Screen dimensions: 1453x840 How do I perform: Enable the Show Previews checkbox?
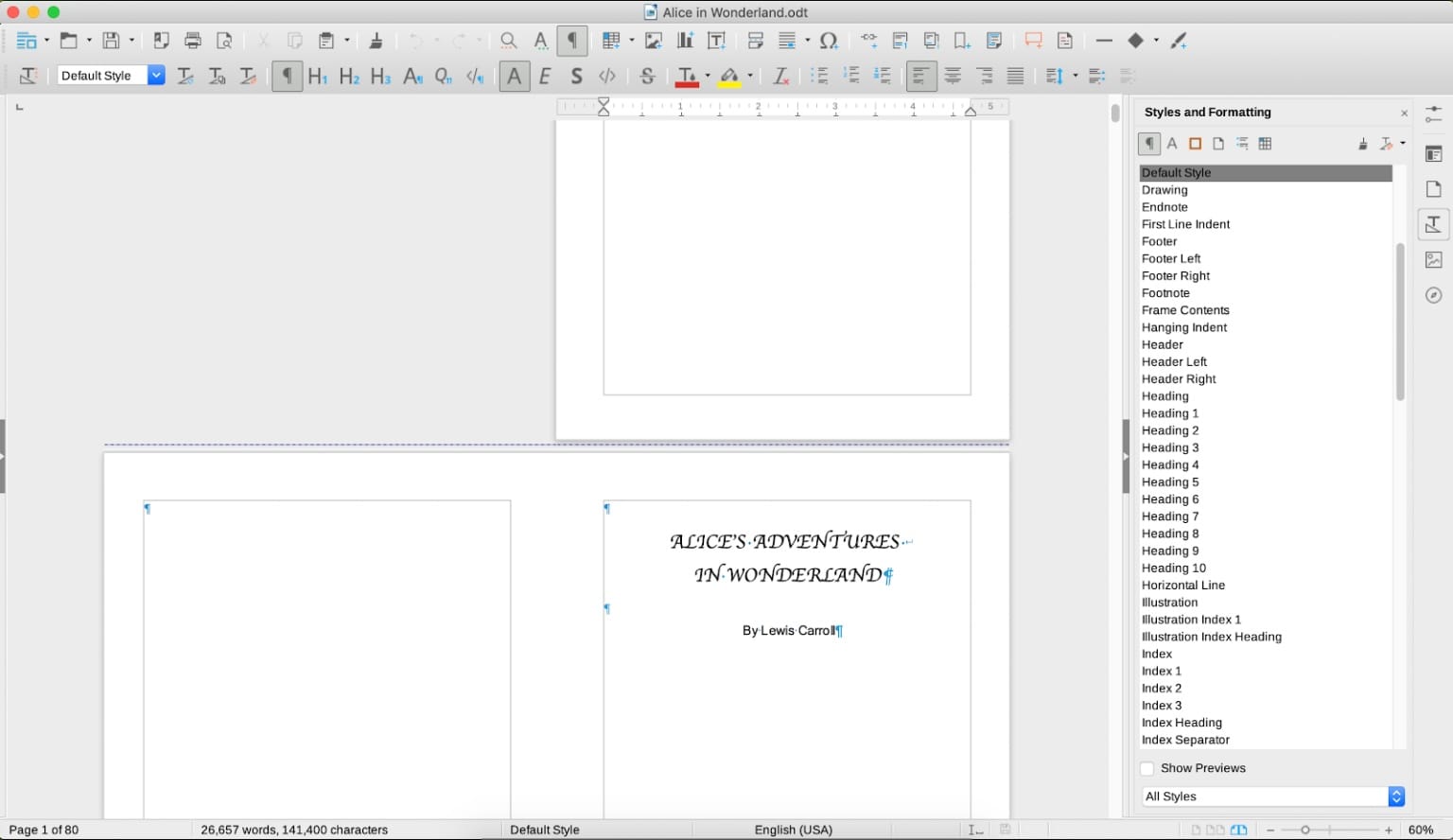pos(1147,768)
